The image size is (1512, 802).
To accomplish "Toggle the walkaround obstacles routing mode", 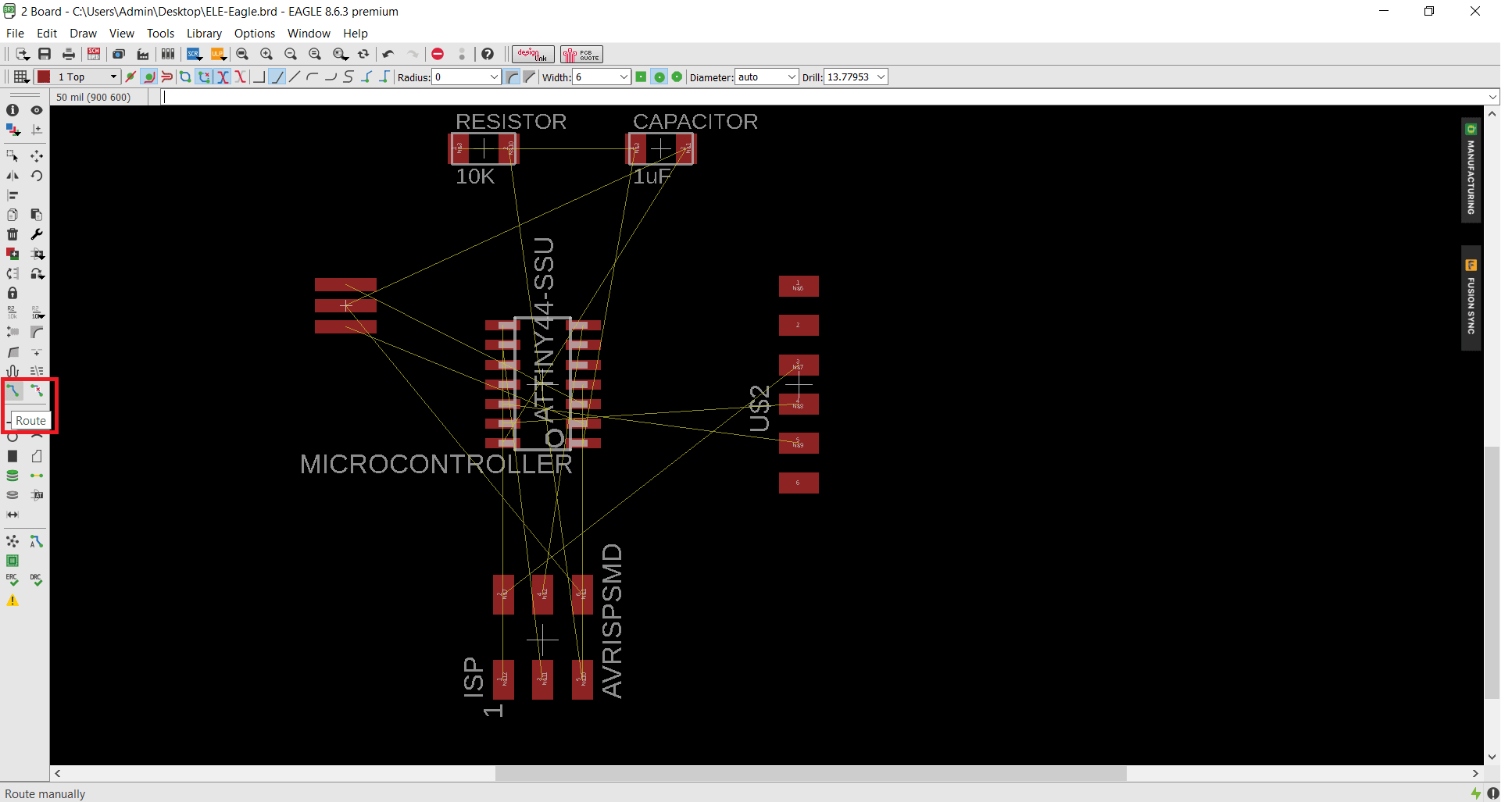I will [148, 77].
